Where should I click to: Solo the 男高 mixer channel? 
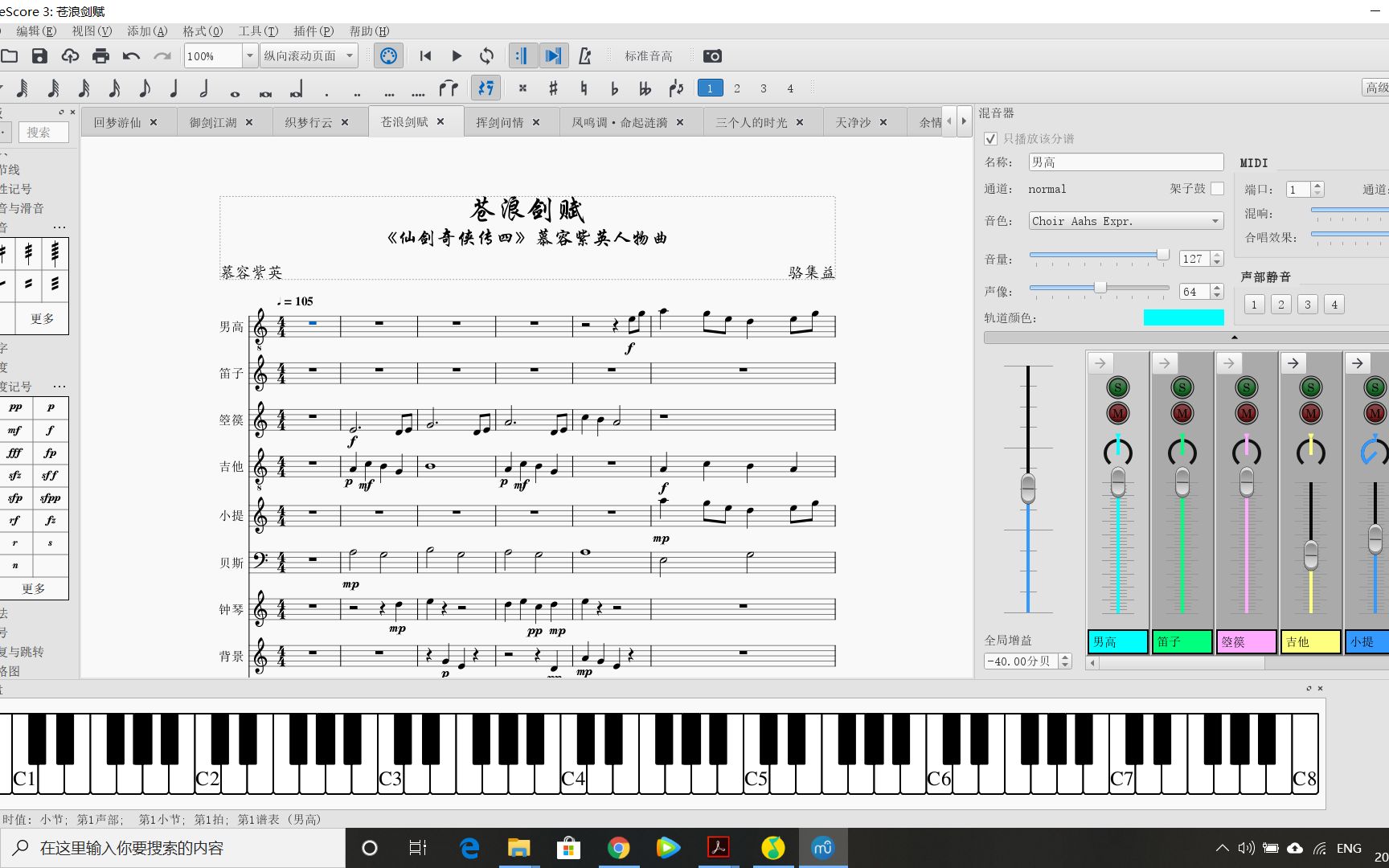1117,387
